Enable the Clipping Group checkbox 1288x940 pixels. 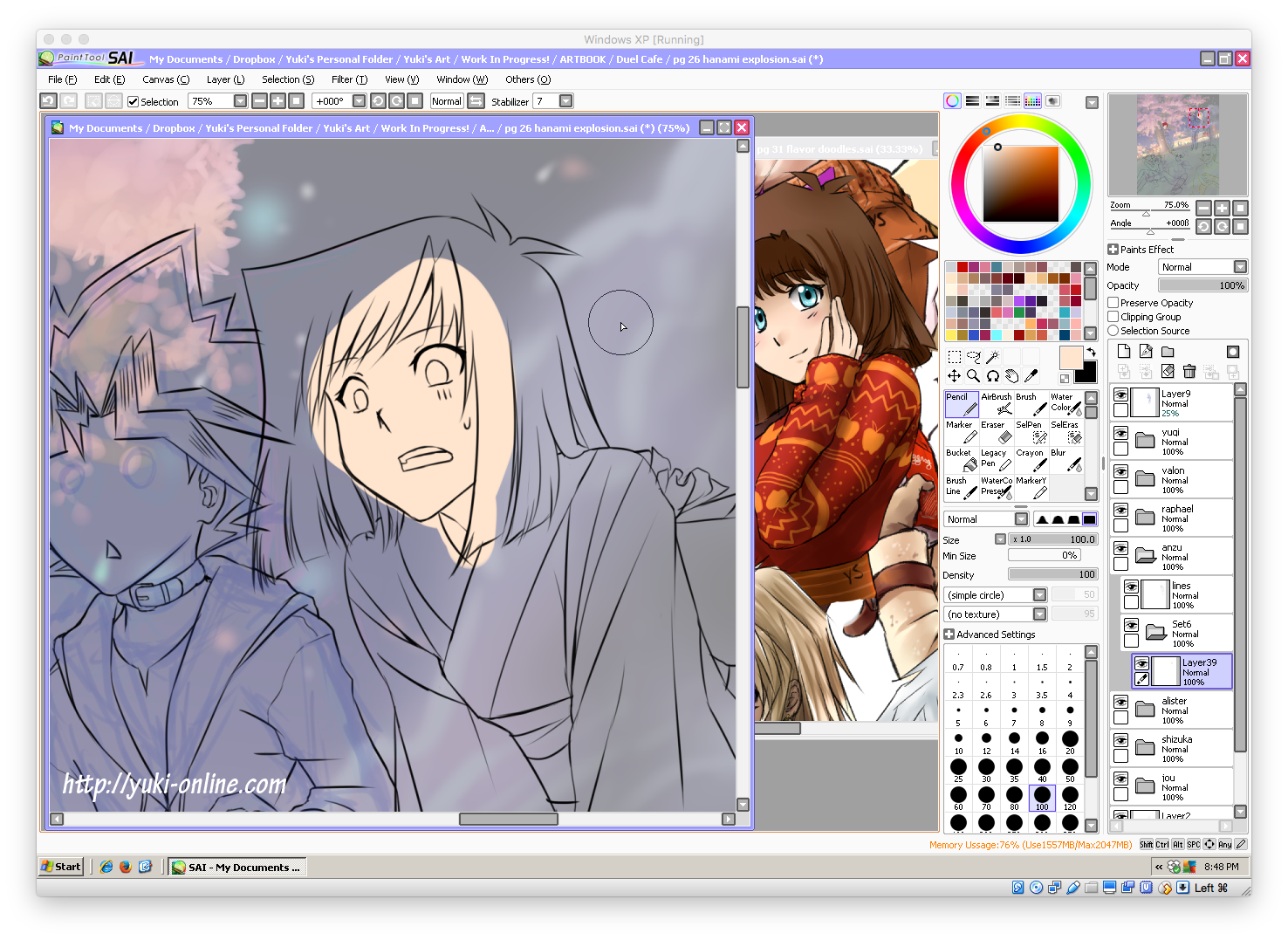[x=1113, y=317]
